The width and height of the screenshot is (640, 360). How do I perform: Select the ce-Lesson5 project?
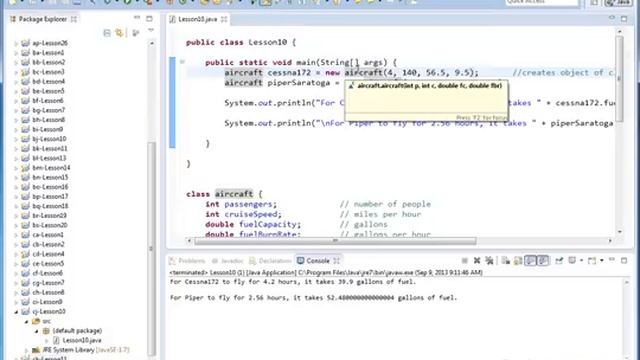[x=48, y=264]
